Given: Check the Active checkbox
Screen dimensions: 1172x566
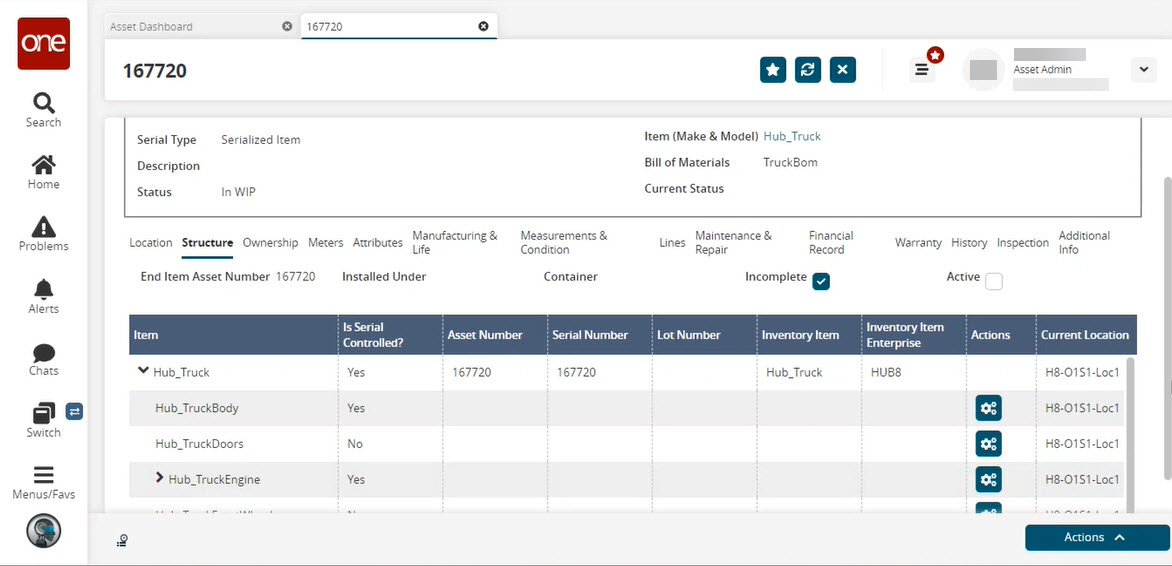Looking at the screenshot, I should [x=993, y=282].
